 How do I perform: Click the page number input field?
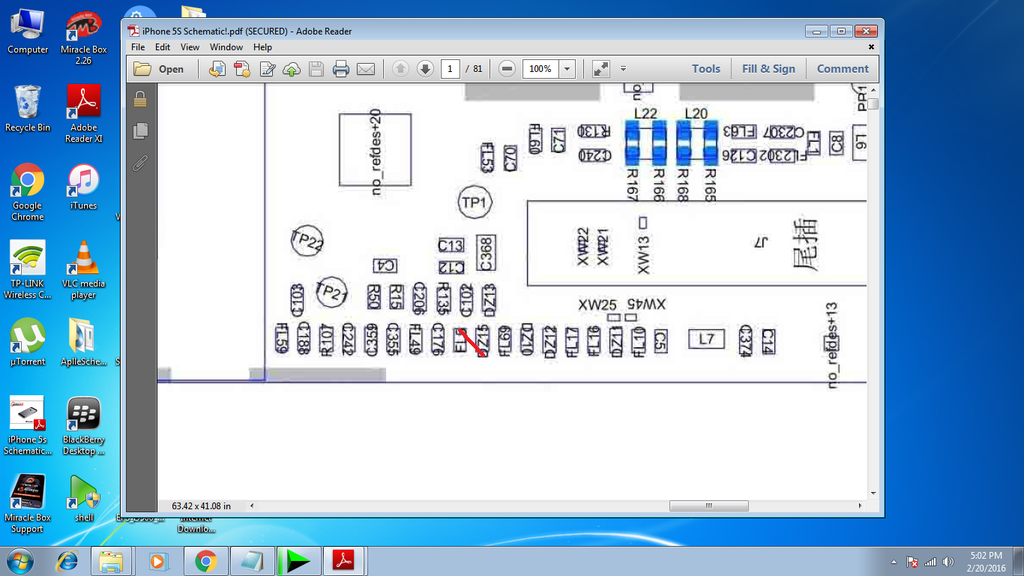tap(450, 68)
